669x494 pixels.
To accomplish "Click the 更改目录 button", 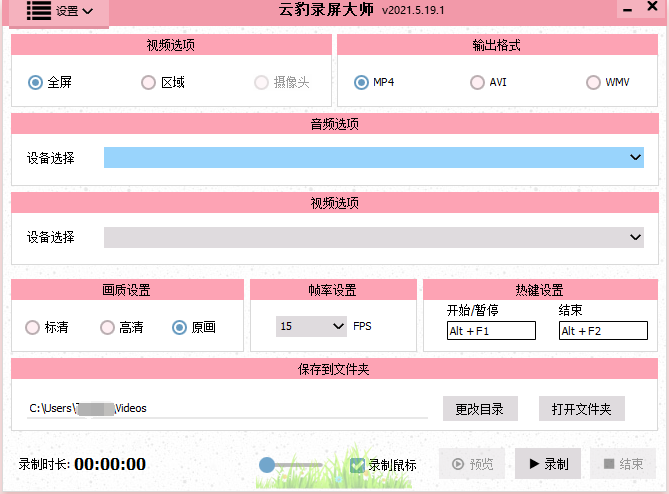I will [480, 409].
